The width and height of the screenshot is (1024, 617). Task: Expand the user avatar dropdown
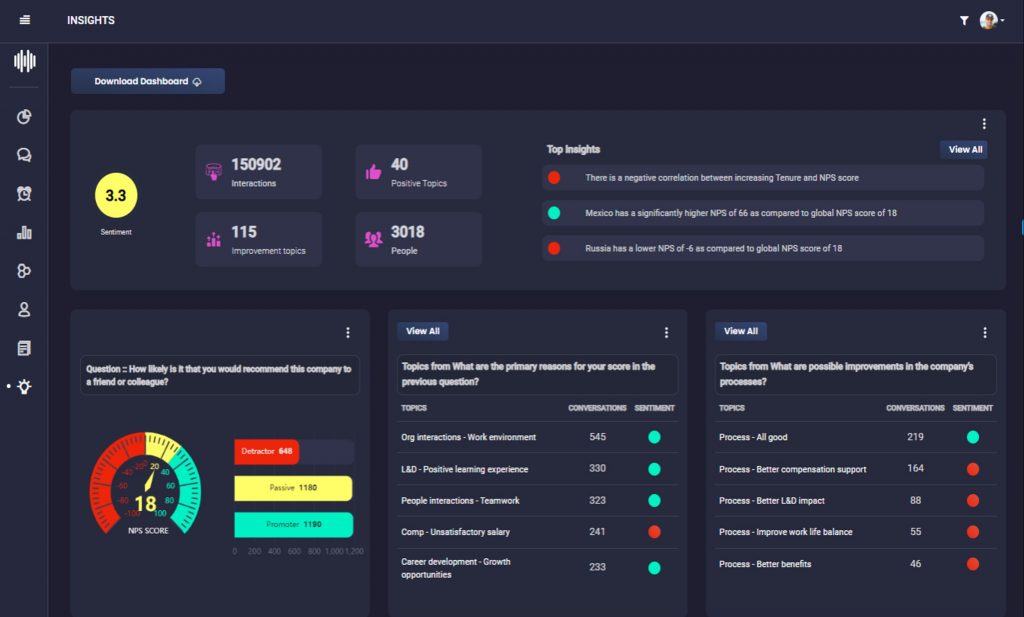click(x=991, y=20)
